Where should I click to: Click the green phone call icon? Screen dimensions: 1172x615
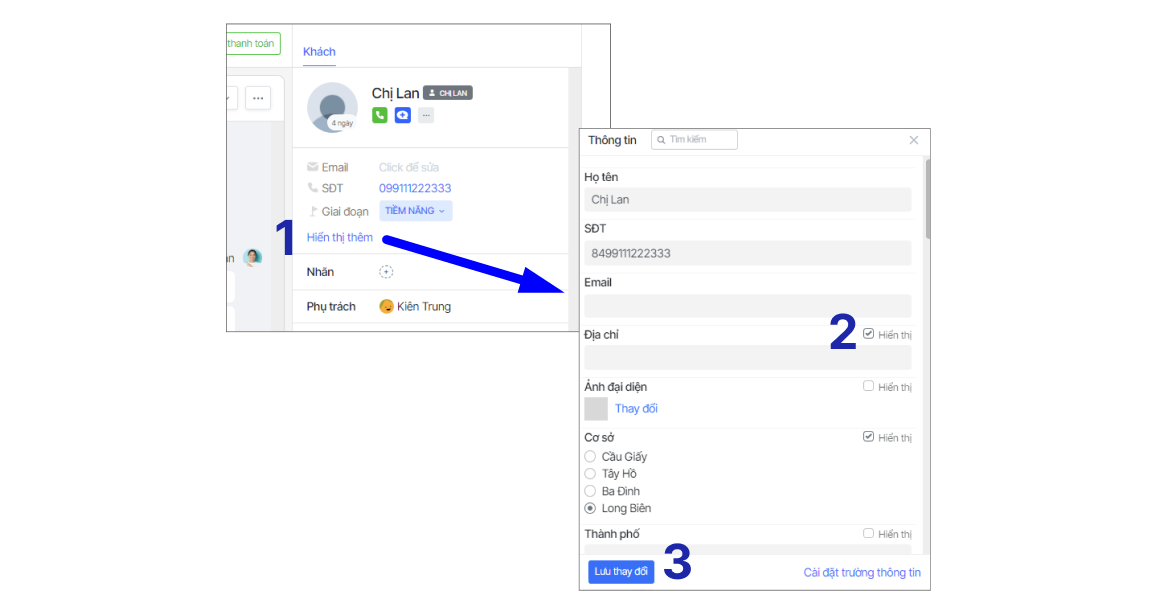pyautogui.click(x=380, y=116)
